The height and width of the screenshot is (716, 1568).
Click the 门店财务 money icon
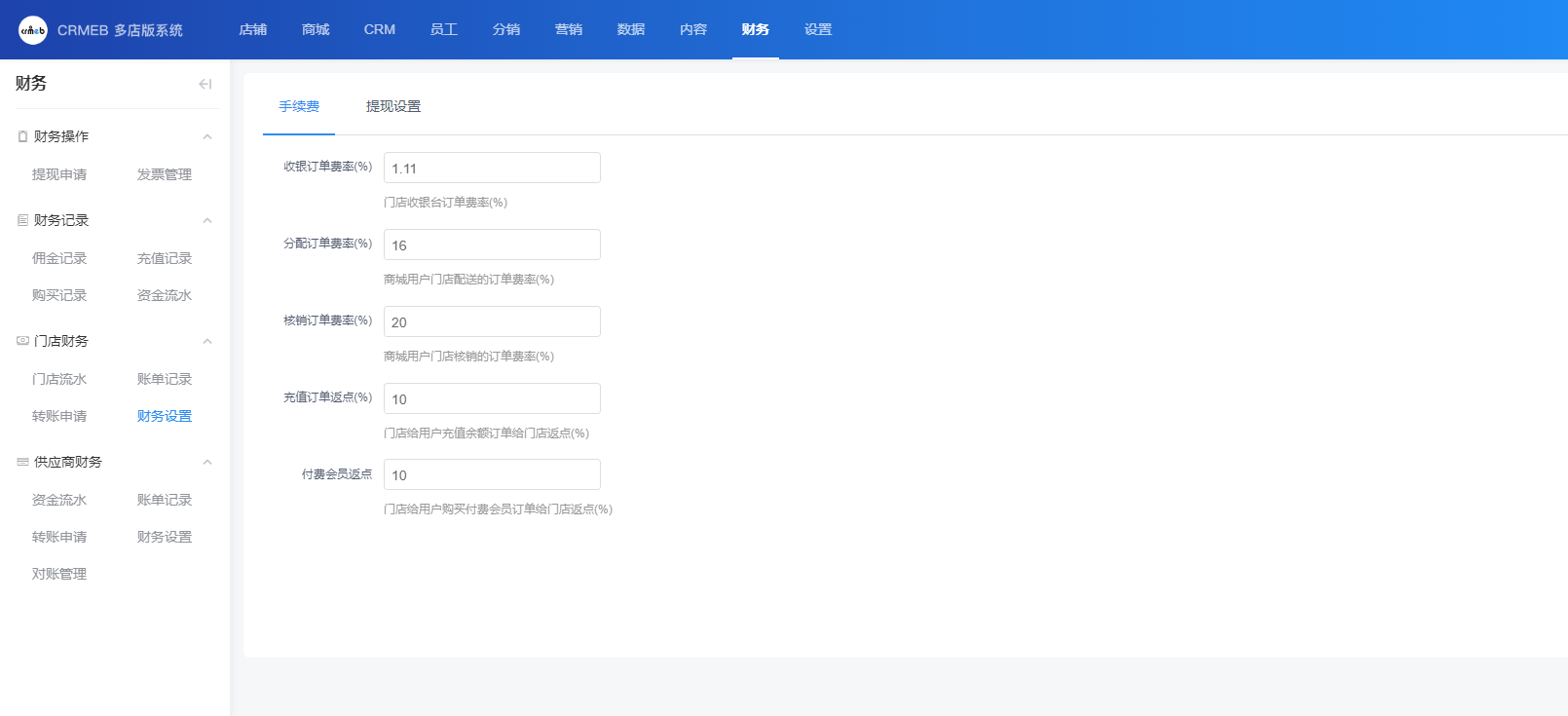point(22,341)
